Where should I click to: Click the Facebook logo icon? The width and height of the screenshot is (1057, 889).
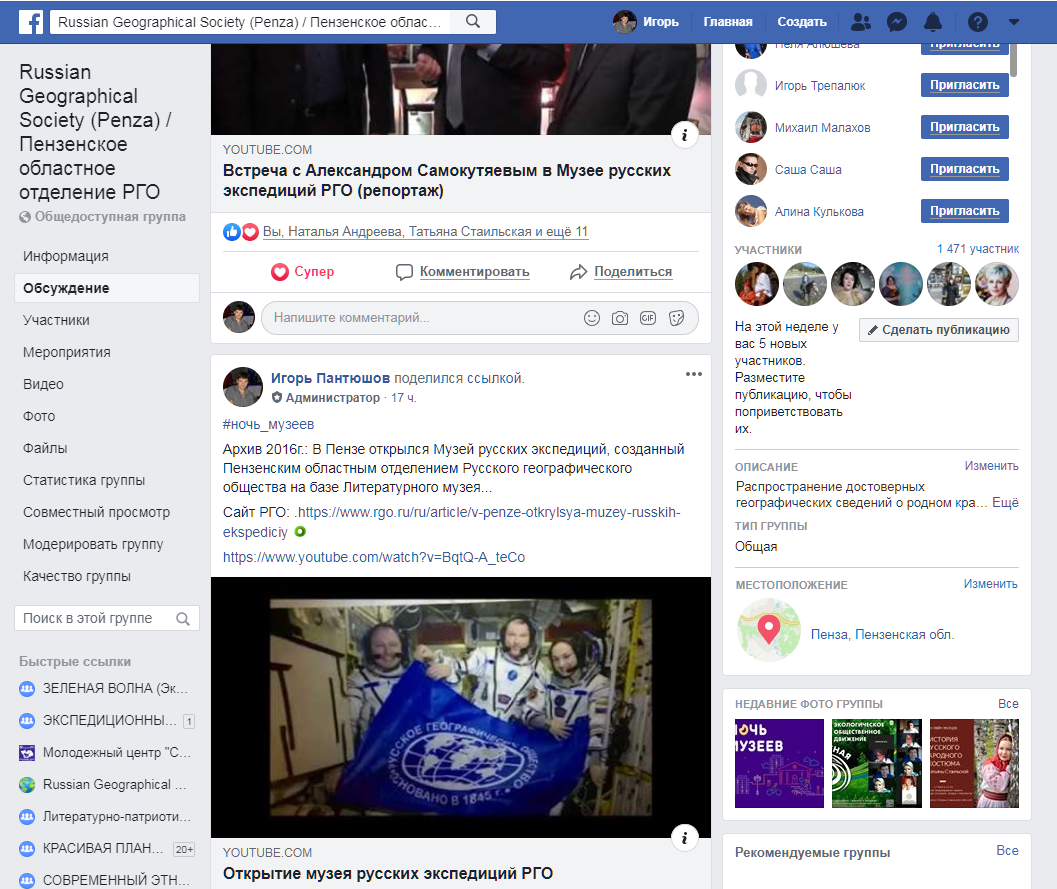[x=31, y=22]
